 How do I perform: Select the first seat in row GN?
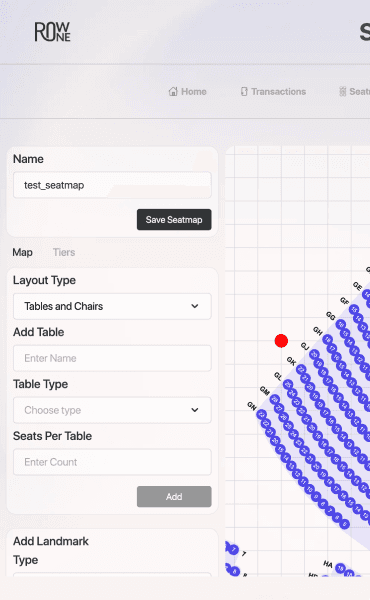(262, 414)
